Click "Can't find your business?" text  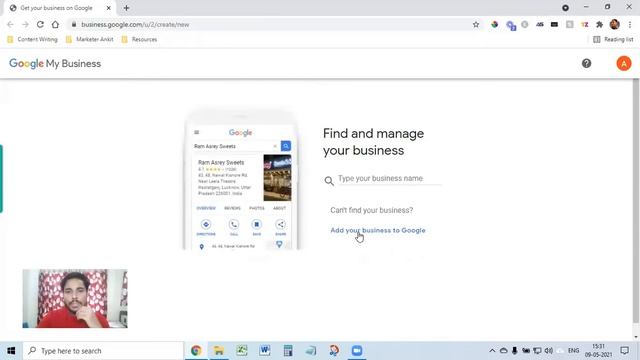(371, 210)
